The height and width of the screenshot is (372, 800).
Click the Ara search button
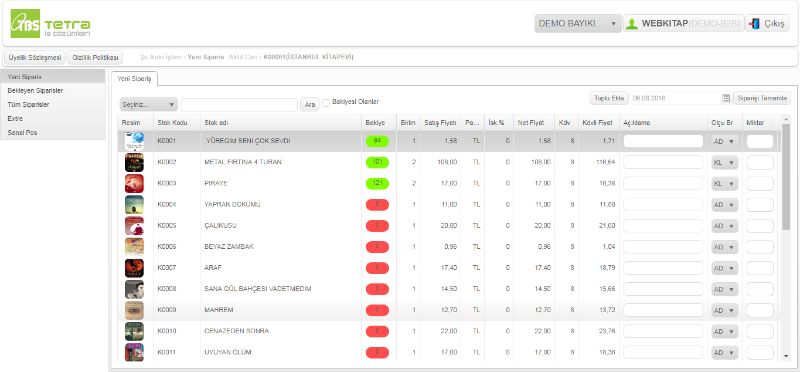click(309, 105)
